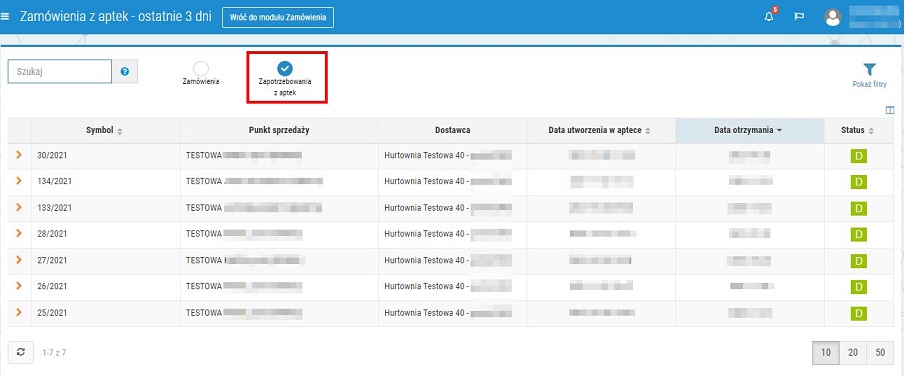
Task: Click the flag icon in header
Action: [x=800, y=17]
